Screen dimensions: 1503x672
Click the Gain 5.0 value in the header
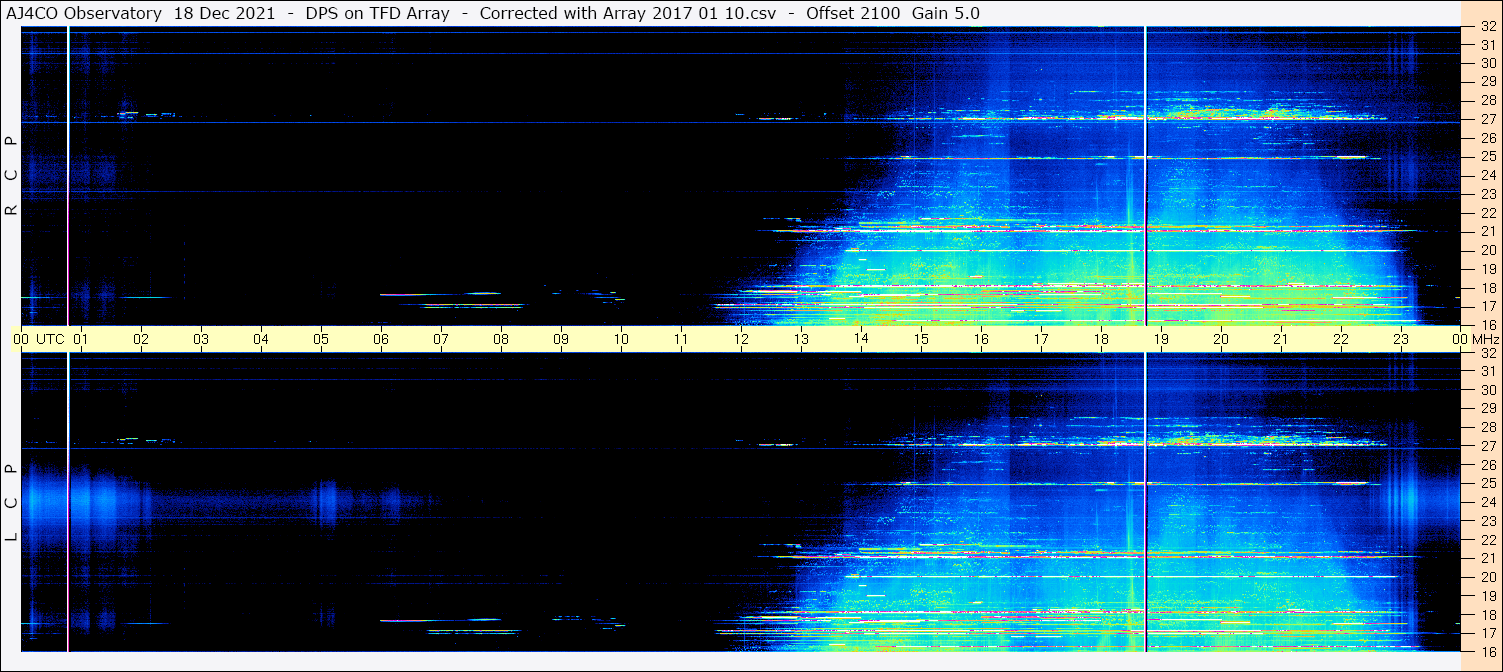(x=946, y=13)
